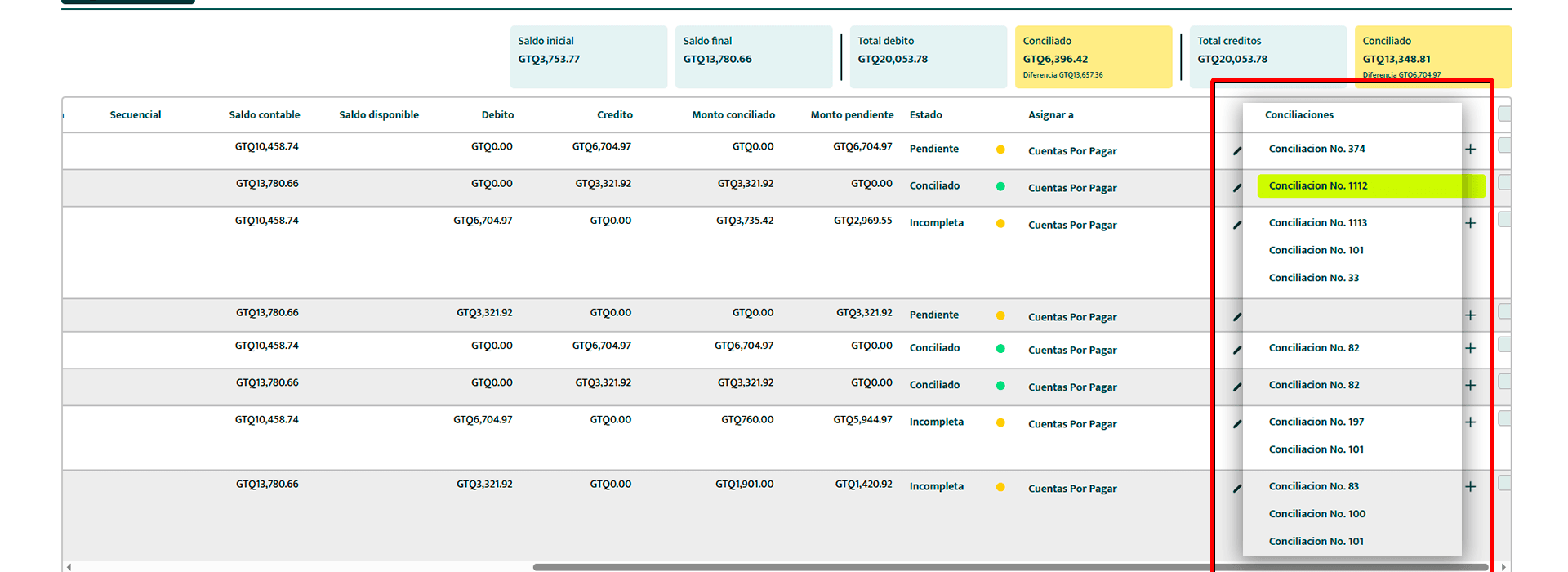This screenshot has height=572, width=1568.
Task: Click yellow dot of Incompleta GTQ2,969.55 row
Action: coord(1000,223)
